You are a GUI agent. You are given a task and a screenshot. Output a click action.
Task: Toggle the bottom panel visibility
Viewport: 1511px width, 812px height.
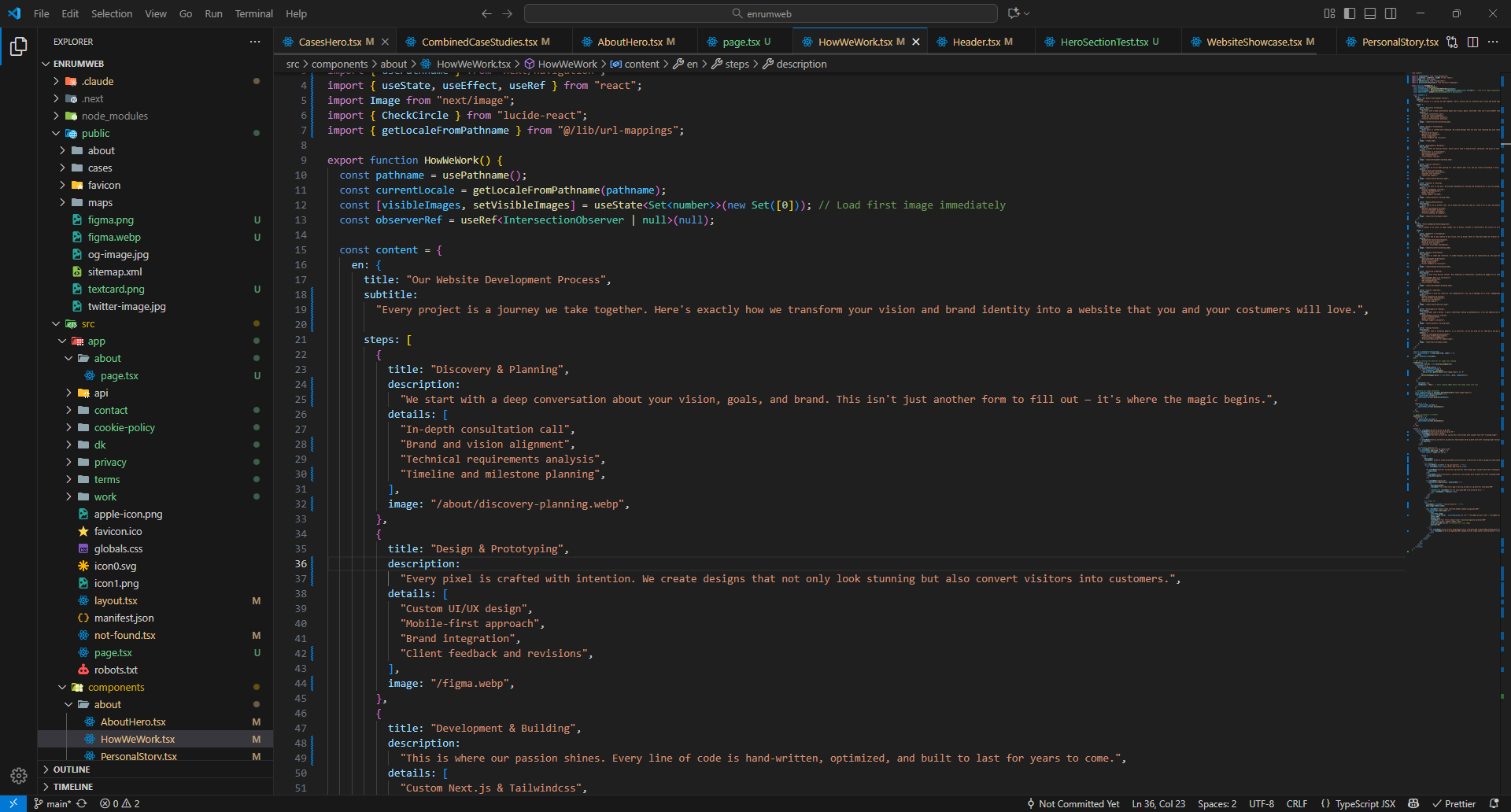(1370, 13)
